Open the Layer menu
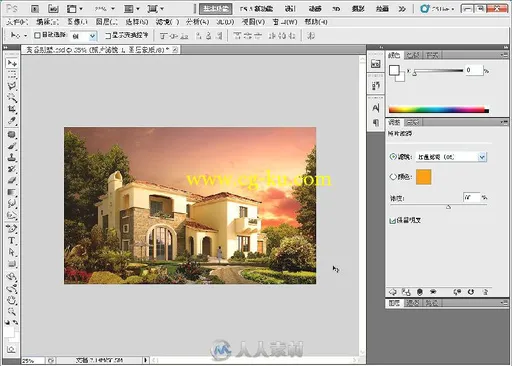This screenshot has height=366, width=512. pos(107,22)
